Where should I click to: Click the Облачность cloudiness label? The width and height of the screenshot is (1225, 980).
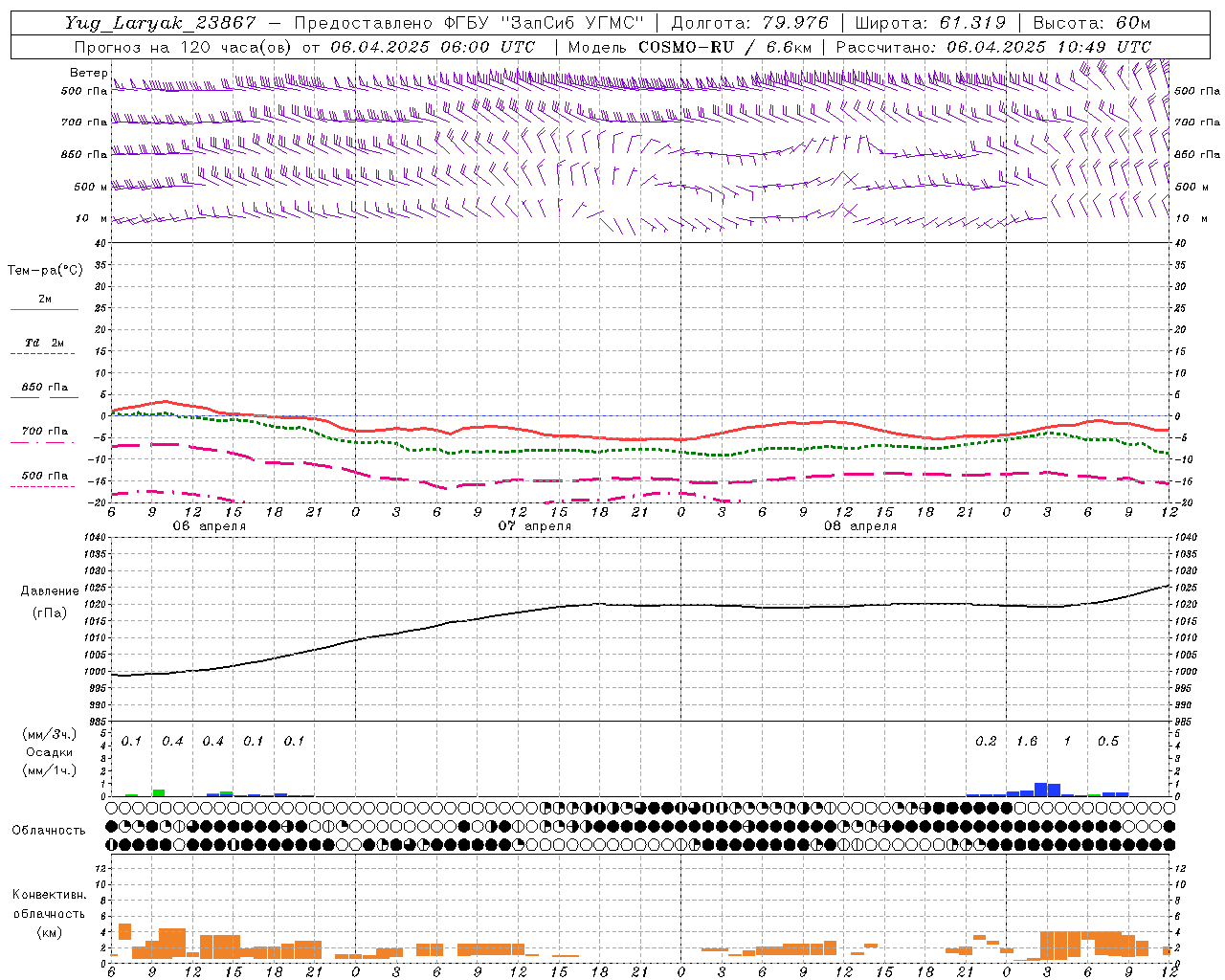point(49,831)
